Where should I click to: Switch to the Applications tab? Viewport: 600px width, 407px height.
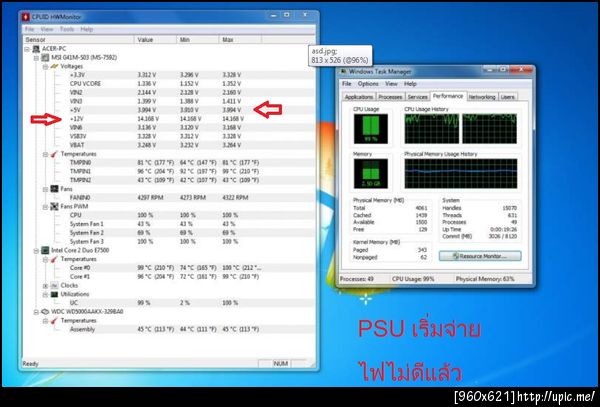(359, 97)
